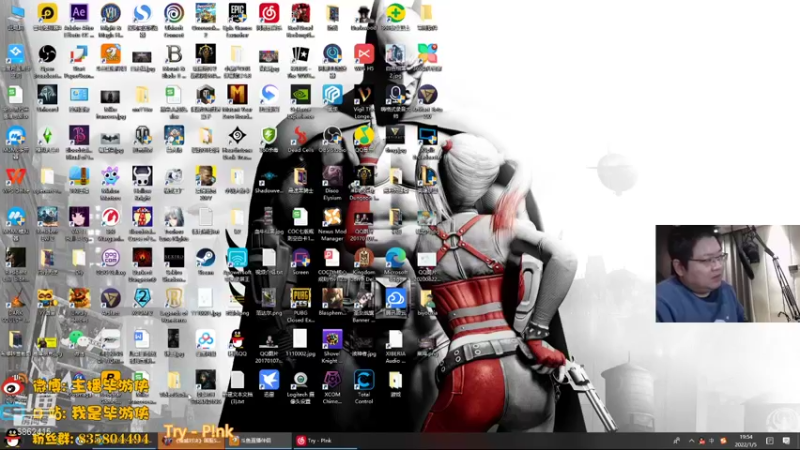Launch the Shovel Knight shortcut
This screenshot has width=800, height=450.
[332, 339]
